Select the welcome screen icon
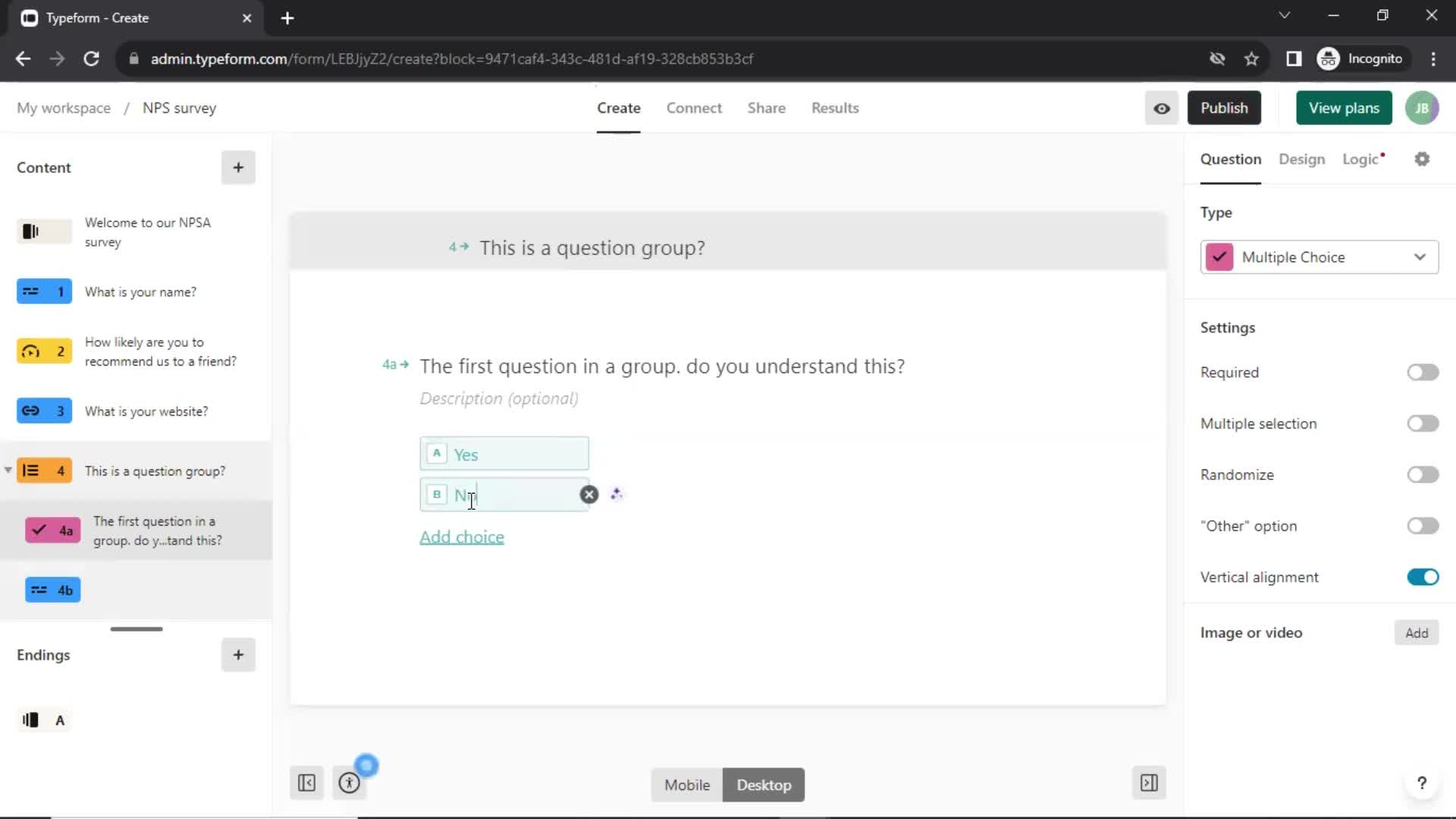The width and height of the screenshot is (1456, 819). (44, 231)
